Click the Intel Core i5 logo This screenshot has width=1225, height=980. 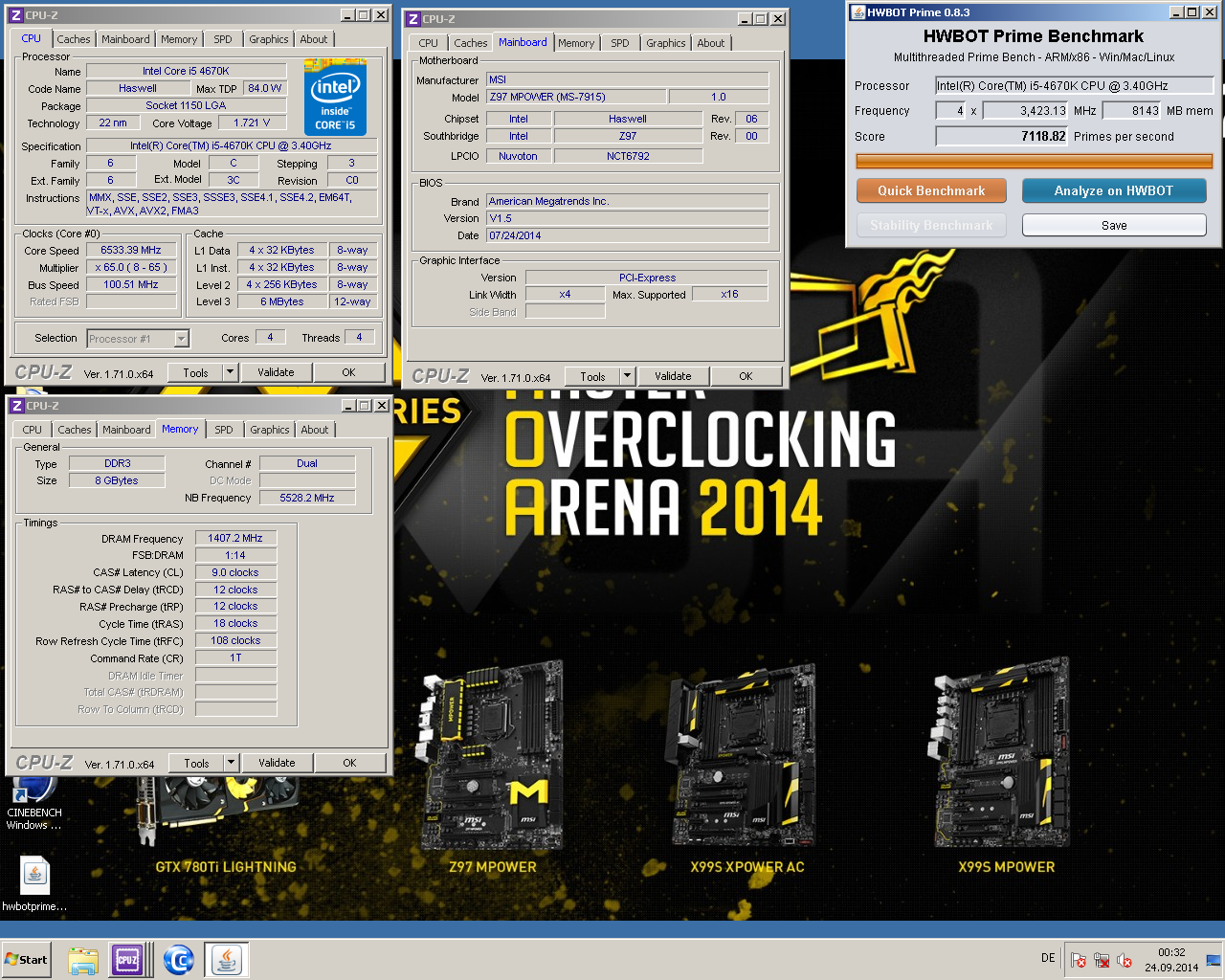pos(335,98)
